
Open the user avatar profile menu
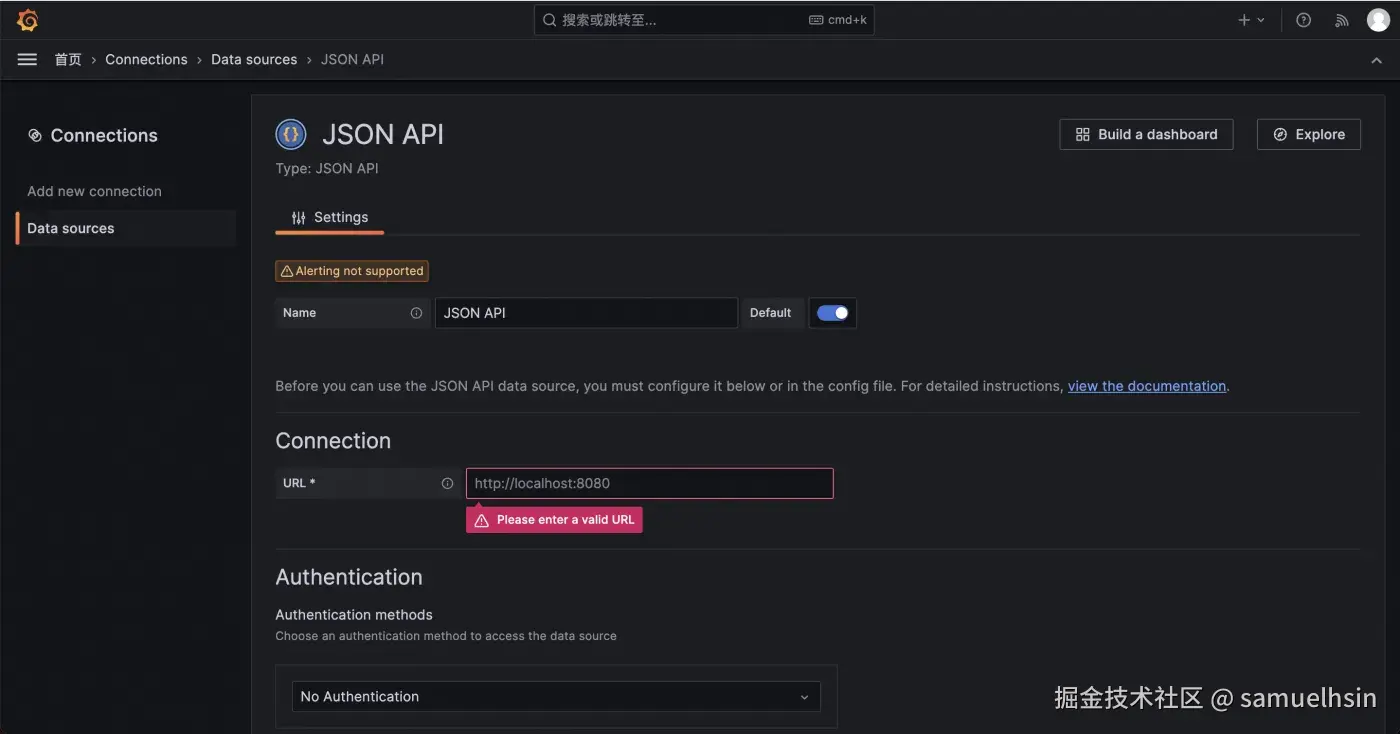click(x=1378, y=20)
